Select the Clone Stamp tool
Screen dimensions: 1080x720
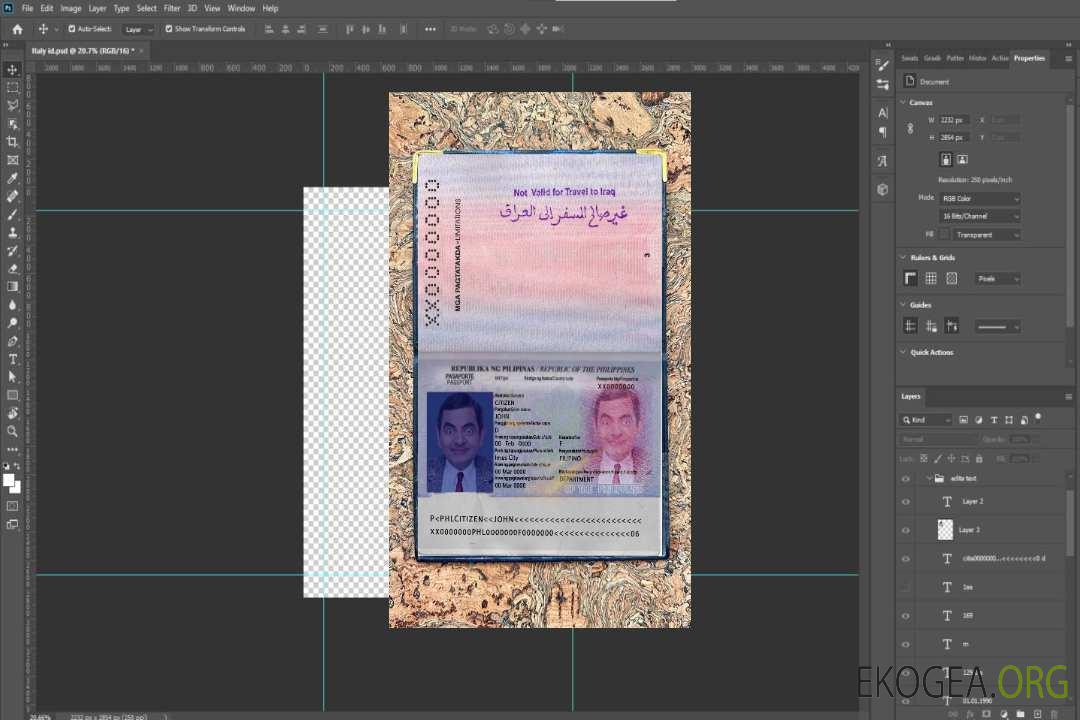[x=12, y=233]
